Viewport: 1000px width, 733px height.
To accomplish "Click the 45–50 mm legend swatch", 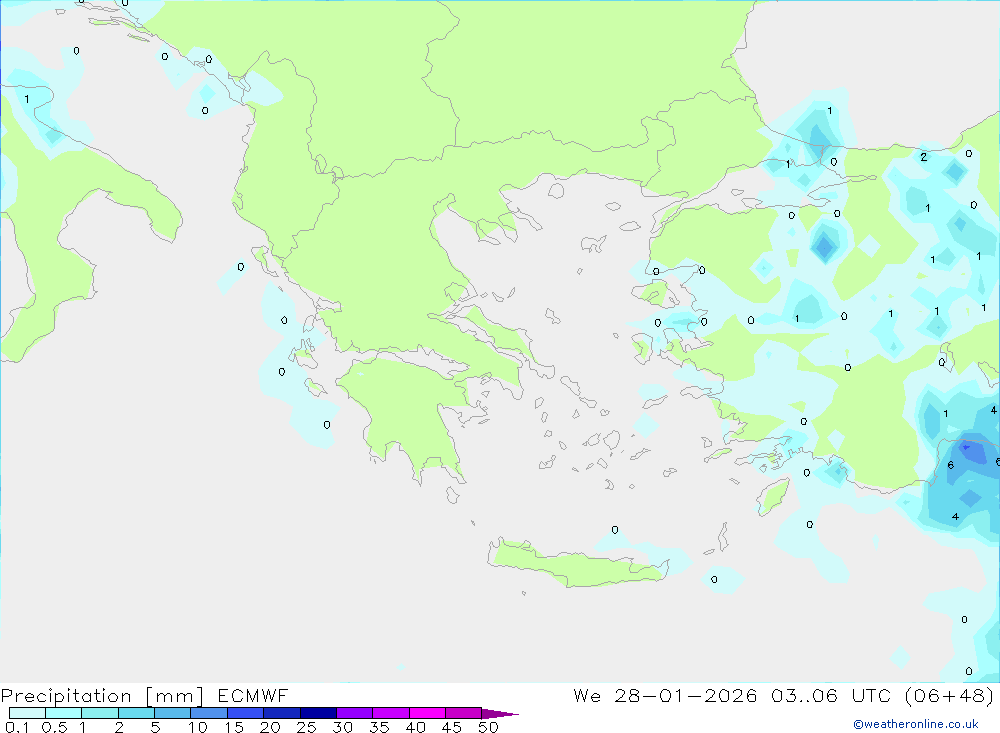I will click(x=464, y=713).
